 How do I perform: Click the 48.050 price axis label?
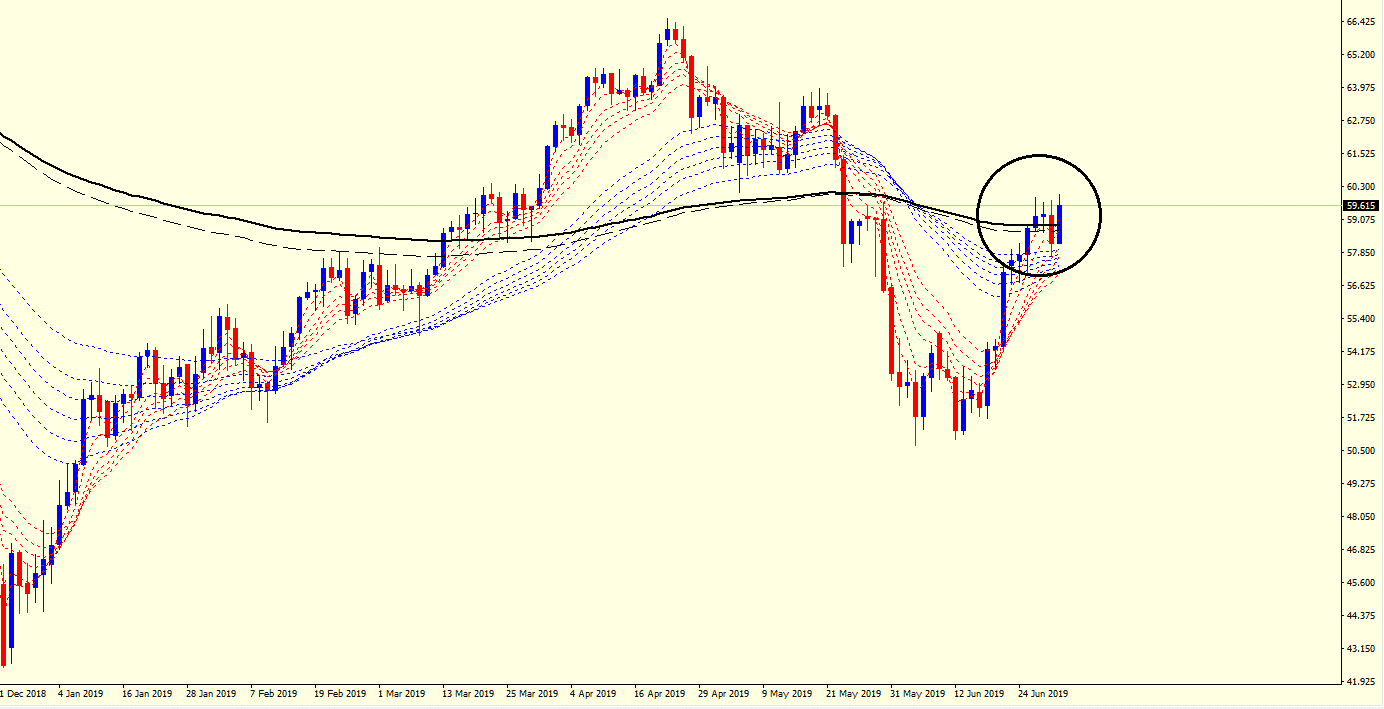[1360, 516]
